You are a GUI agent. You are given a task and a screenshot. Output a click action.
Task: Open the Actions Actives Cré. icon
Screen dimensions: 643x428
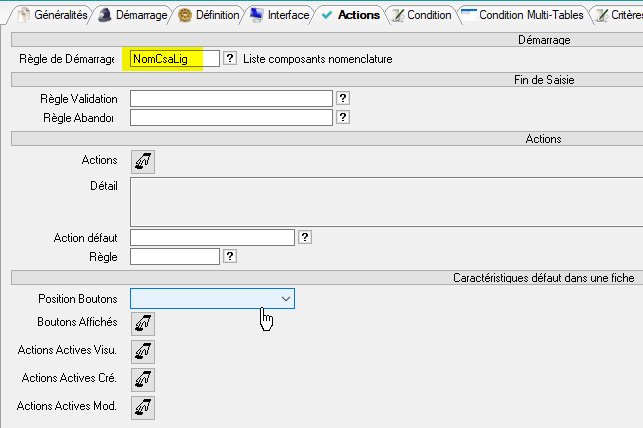coord(143,379)
